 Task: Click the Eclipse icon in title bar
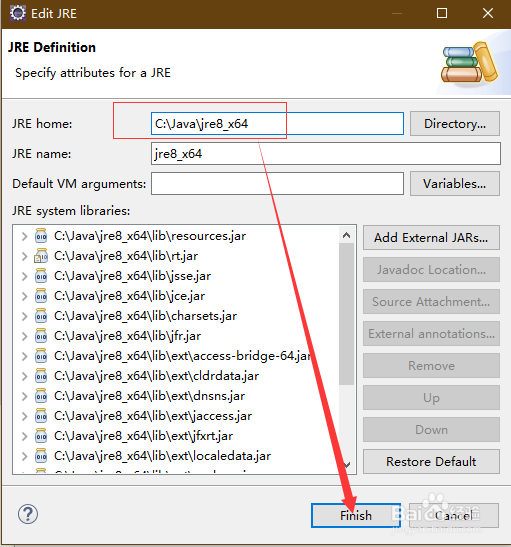tap(17, 13)
